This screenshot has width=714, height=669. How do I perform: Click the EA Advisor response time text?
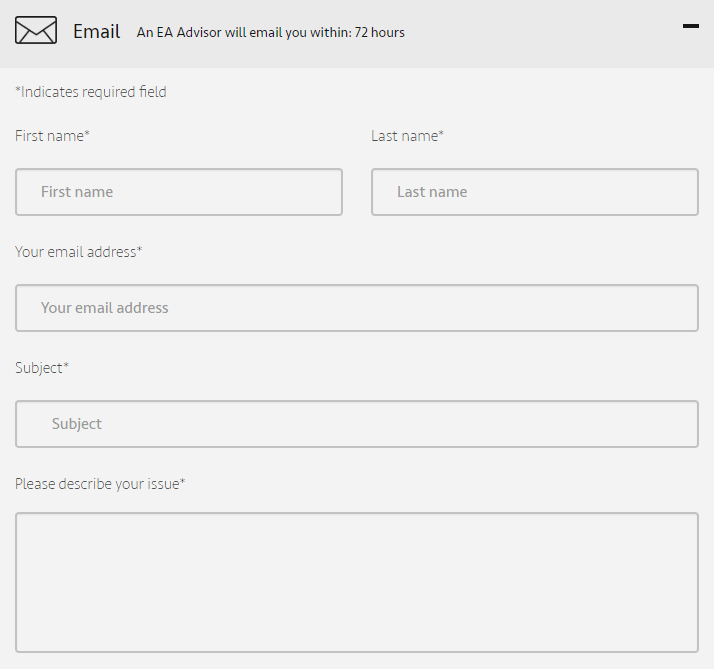(270, 32)
